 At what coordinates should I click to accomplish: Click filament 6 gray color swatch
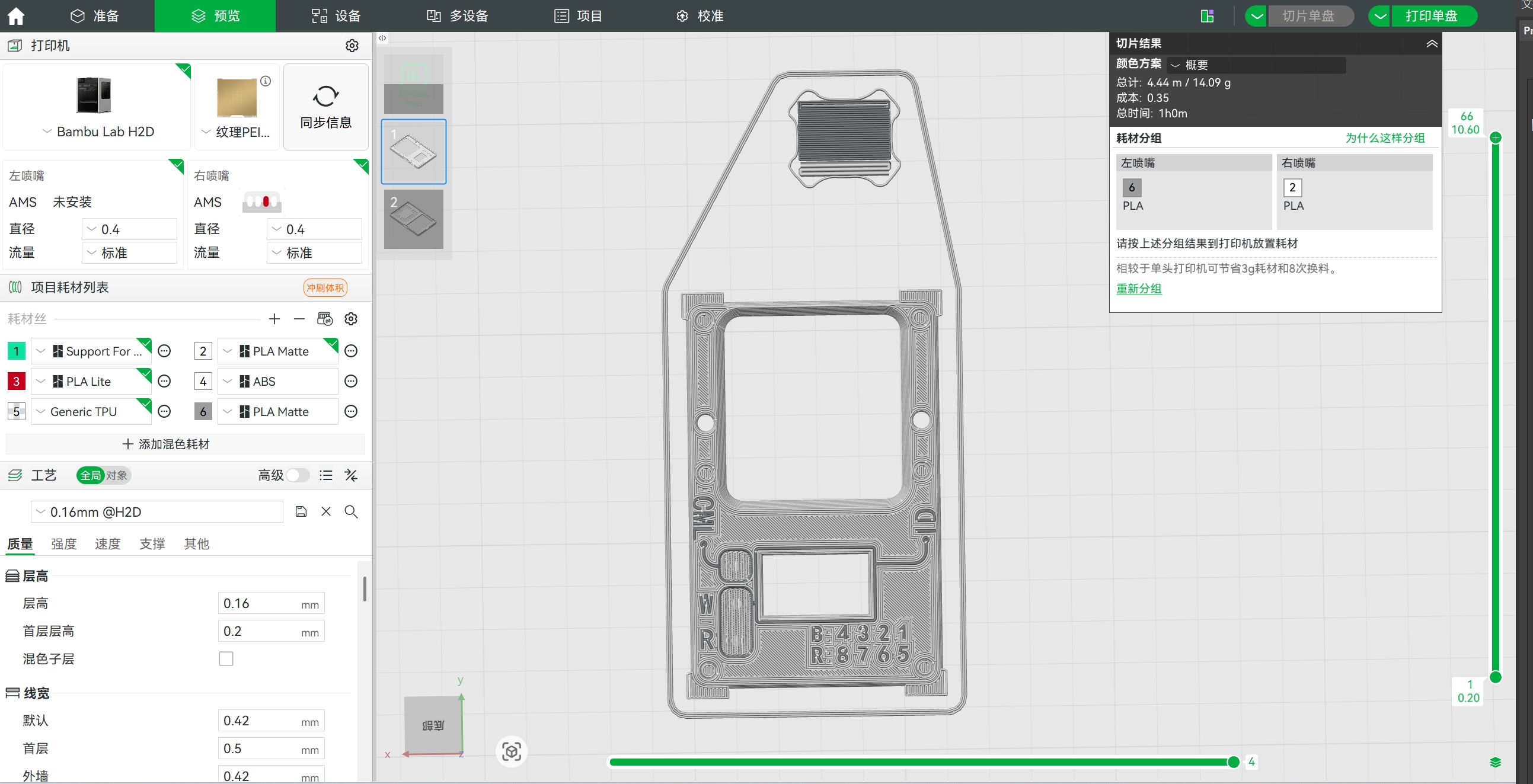click(x=203, y=412)
